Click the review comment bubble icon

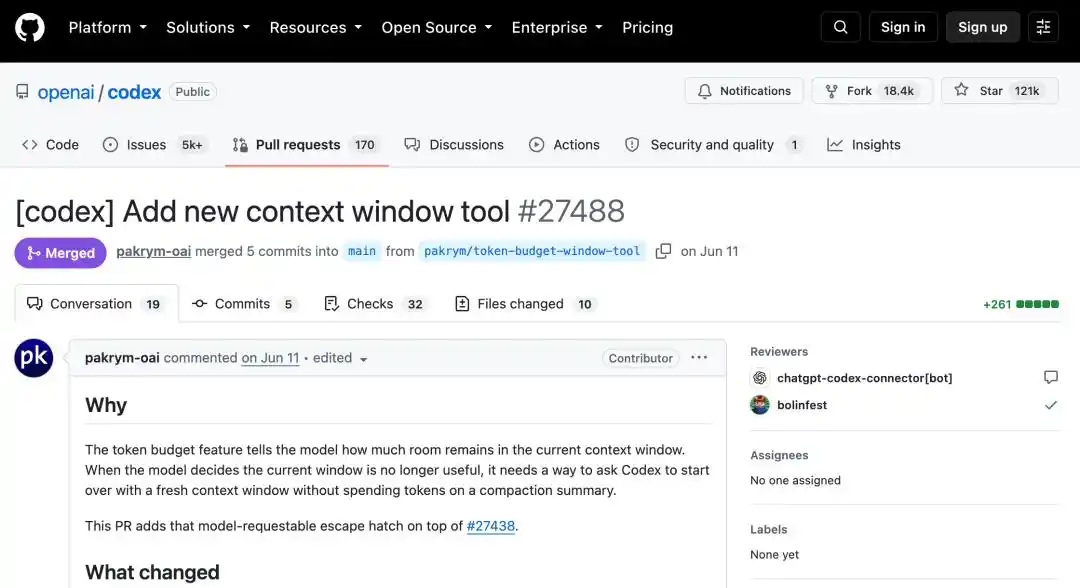[1050, 377]
